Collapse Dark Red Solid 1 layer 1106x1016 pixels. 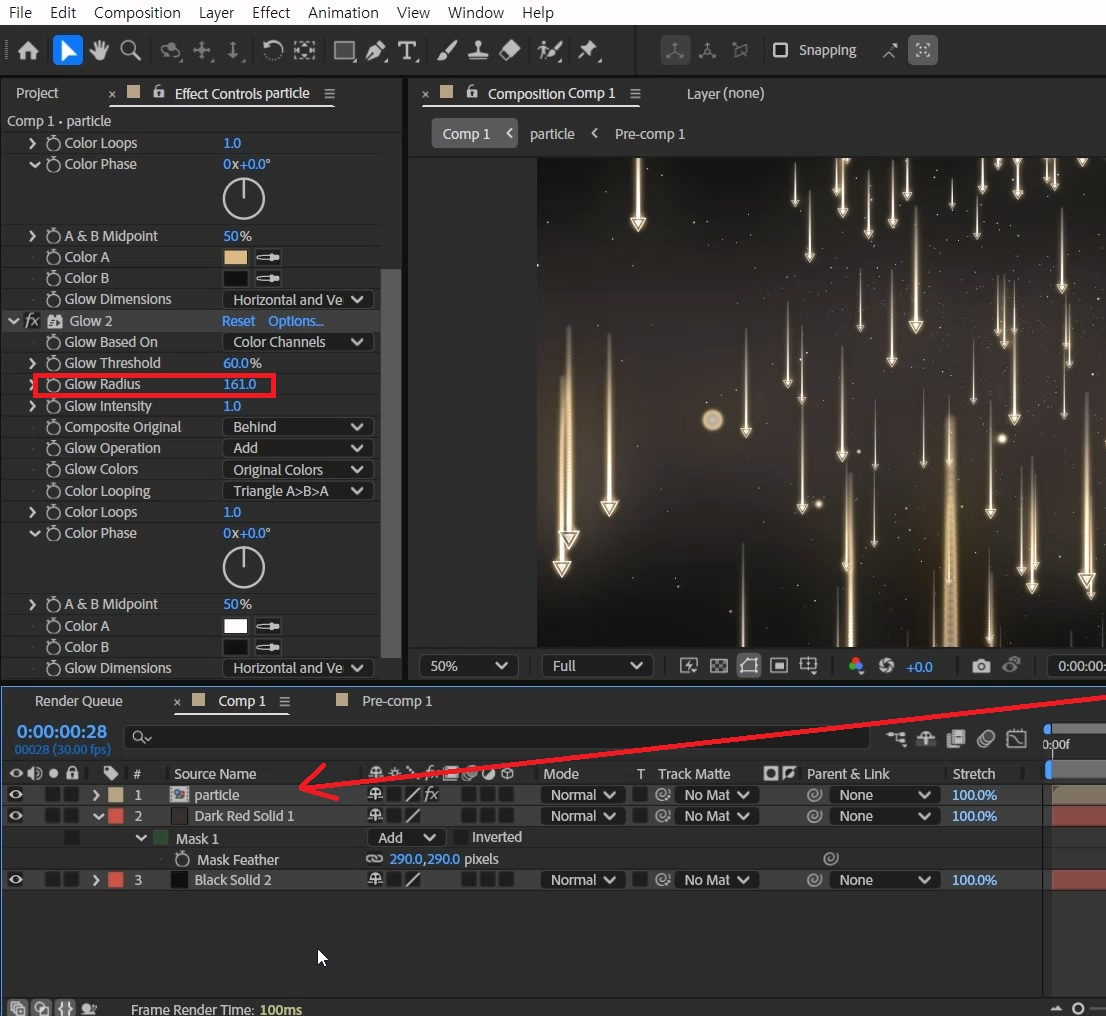coord(98,816)
